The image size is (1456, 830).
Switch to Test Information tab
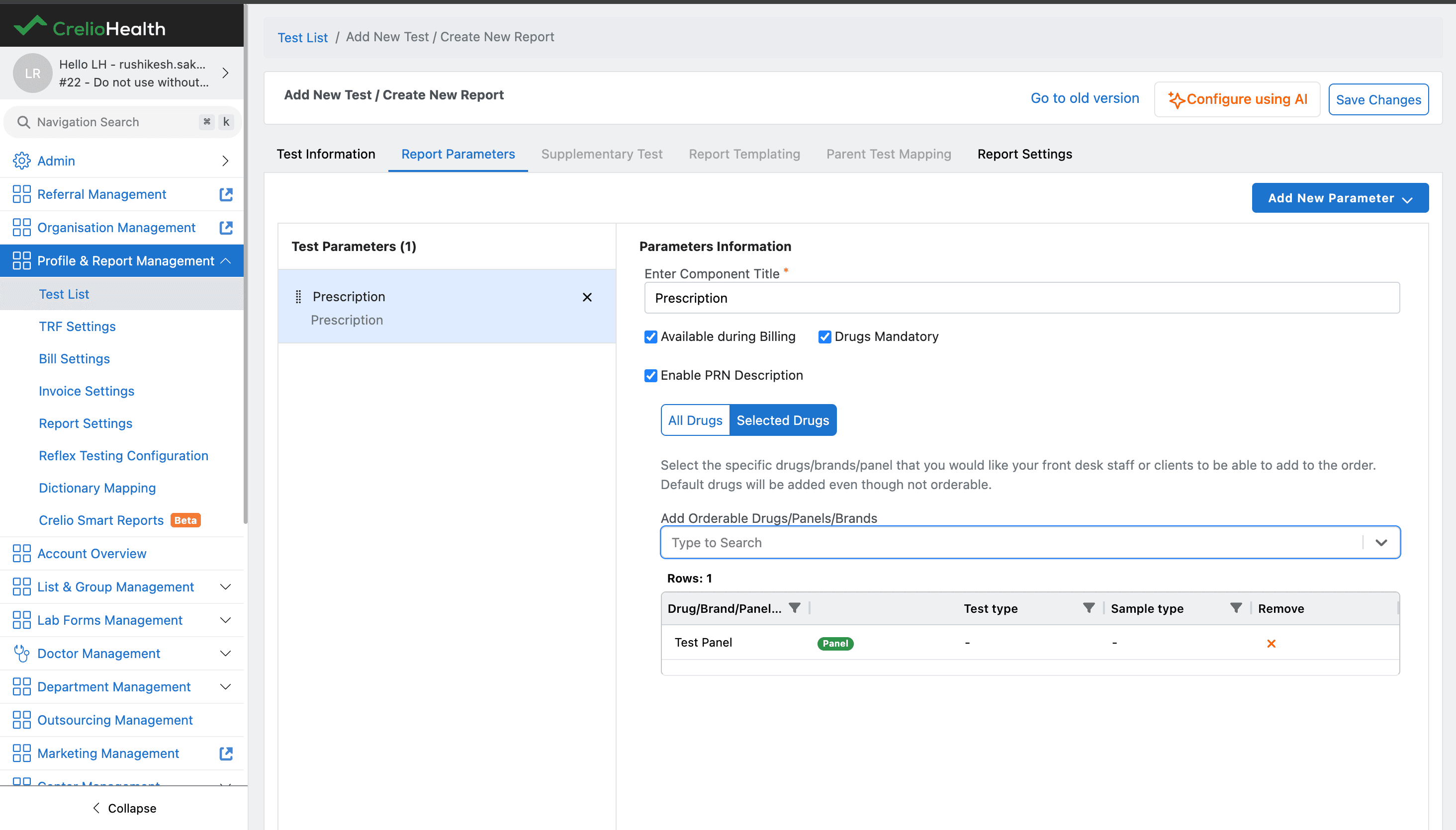pos(326,154)
